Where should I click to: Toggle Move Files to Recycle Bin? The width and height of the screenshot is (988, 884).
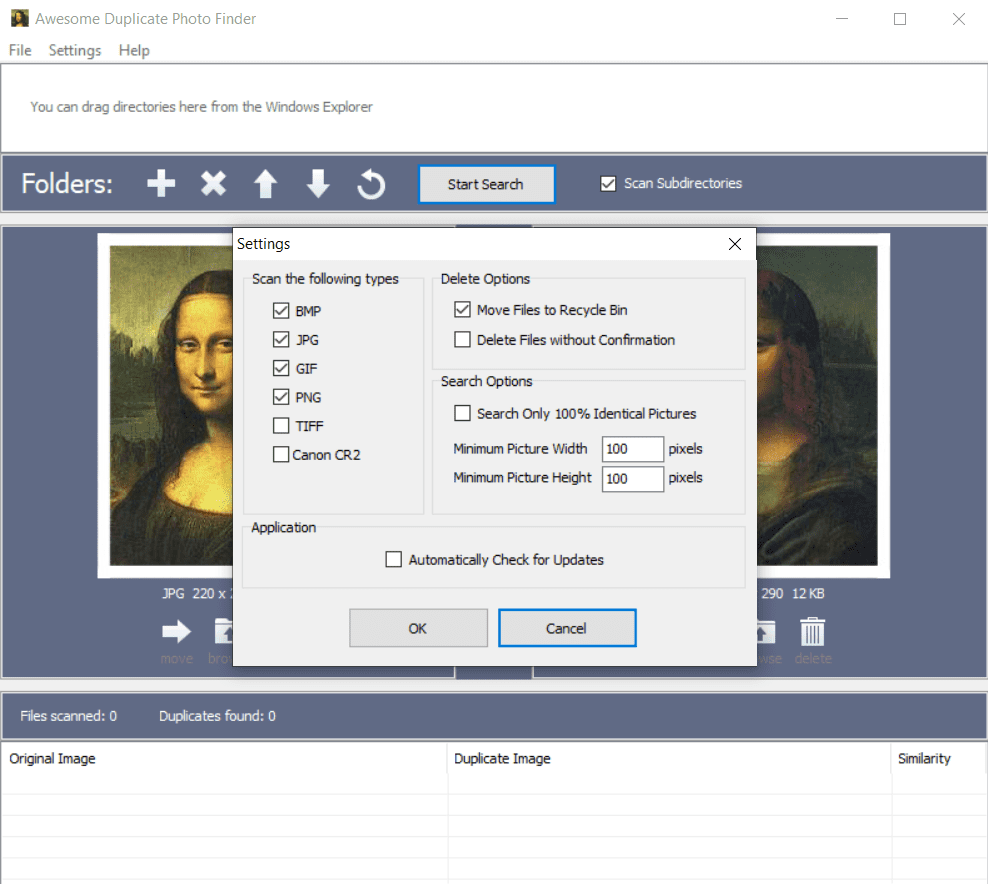point(462,309)
